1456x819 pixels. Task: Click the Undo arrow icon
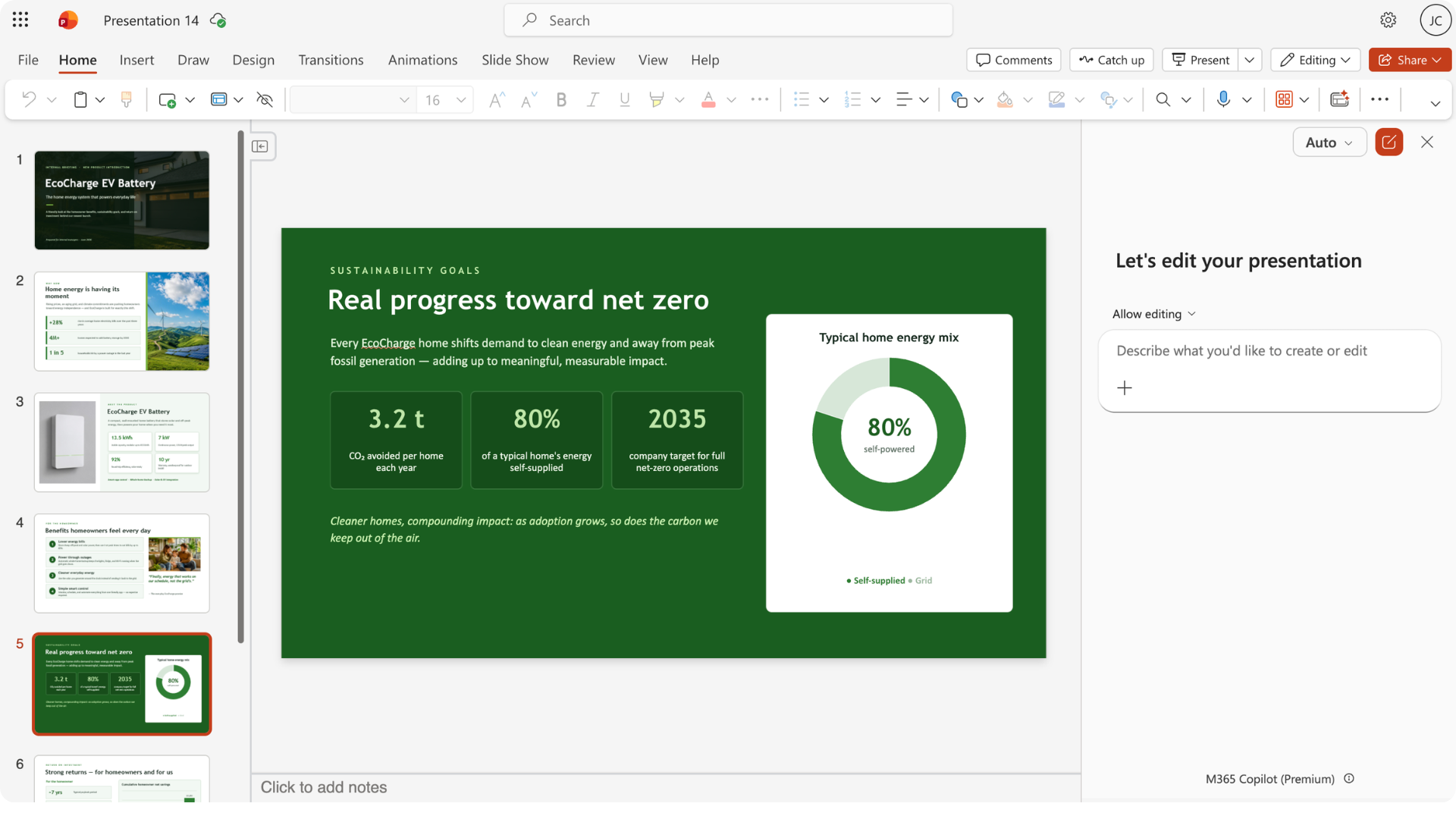29,99
